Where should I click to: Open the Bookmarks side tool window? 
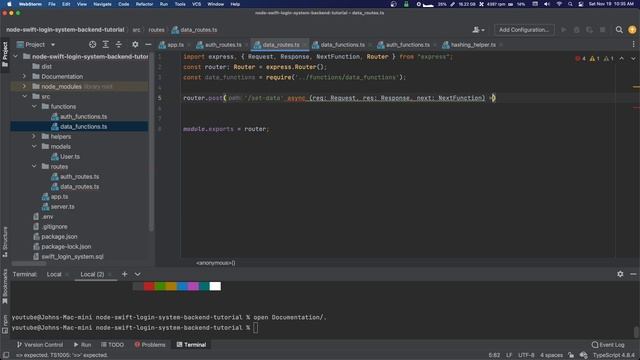5,287
